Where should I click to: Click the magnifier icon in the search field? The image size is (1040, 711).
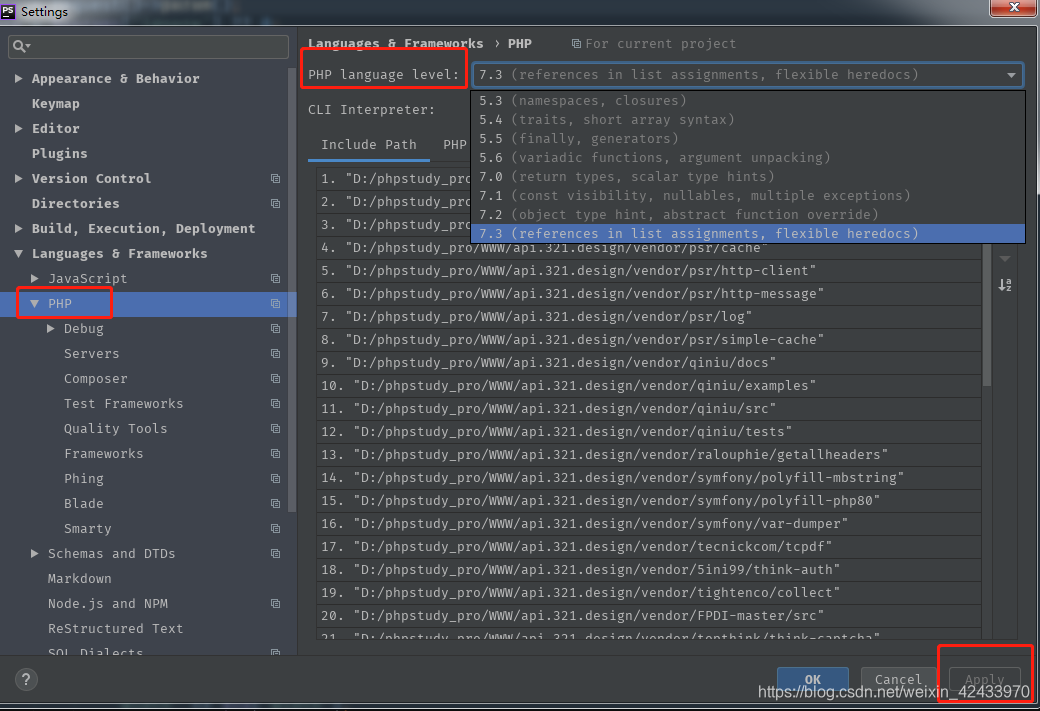coord(19,46)
